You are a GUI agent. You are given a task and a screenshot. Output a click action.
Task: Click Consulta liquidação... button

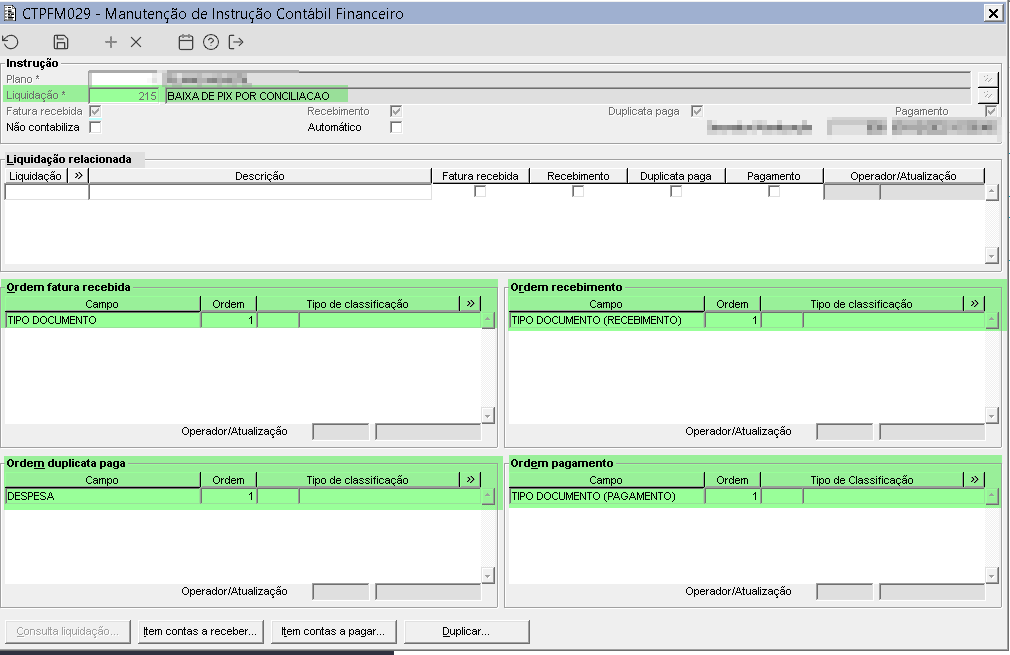pyautogui.click(x=68, y=631)
